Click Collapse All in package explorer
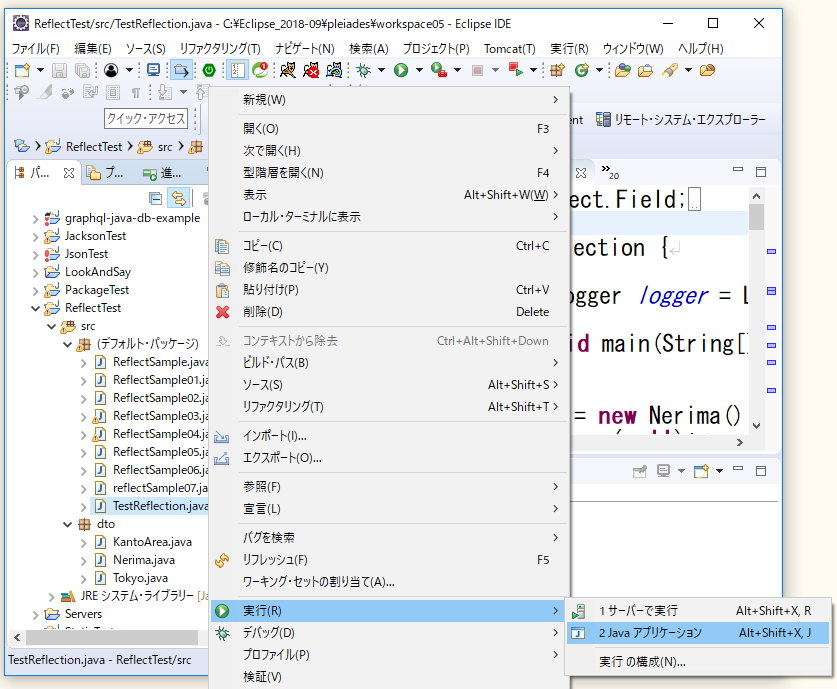The height and width of the screenshot is (689, 837). 155,199
